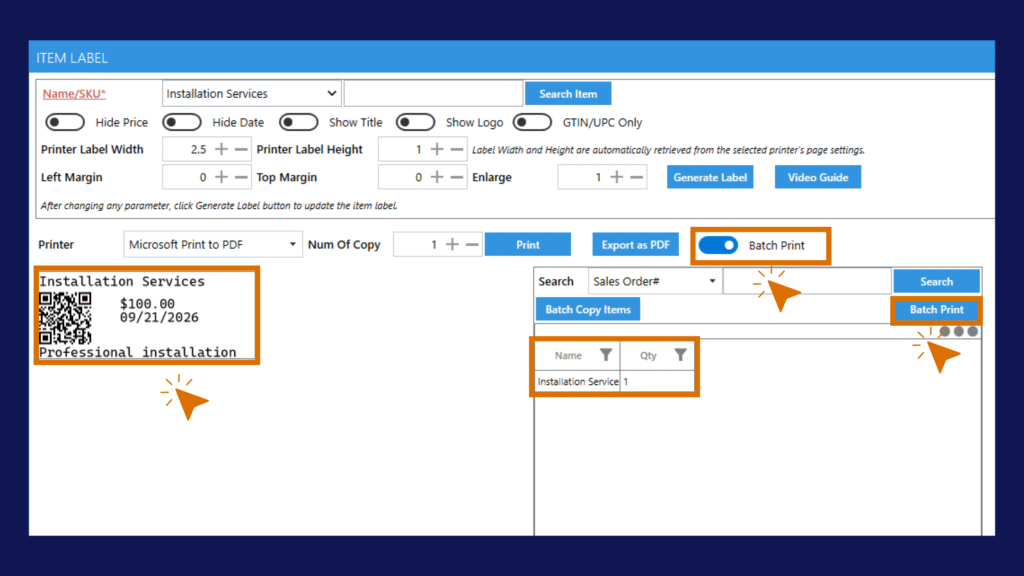Increase Printer Label Height with plus icon
The width and height of the screenshot is (1024, 576).
pos(437,150)
